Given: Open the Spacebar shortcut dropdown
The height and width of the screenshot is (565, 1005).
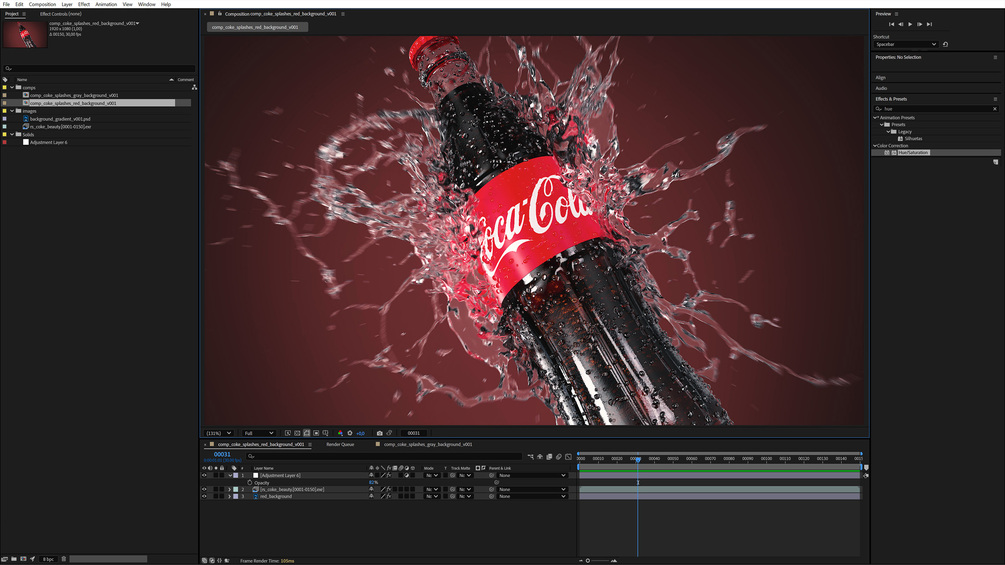Looking at the screenshot, I should [x=906, y=44].
